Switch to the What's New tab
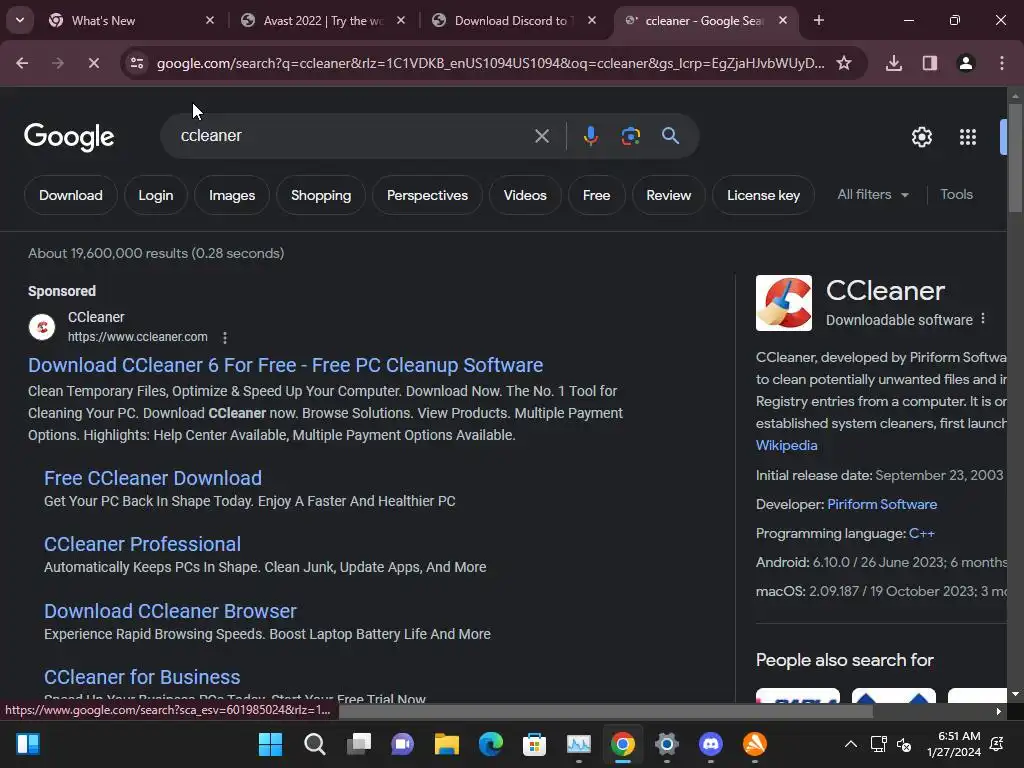This screenshot has width=1024, height=768. pyautogui.click(x=131, y=21)
